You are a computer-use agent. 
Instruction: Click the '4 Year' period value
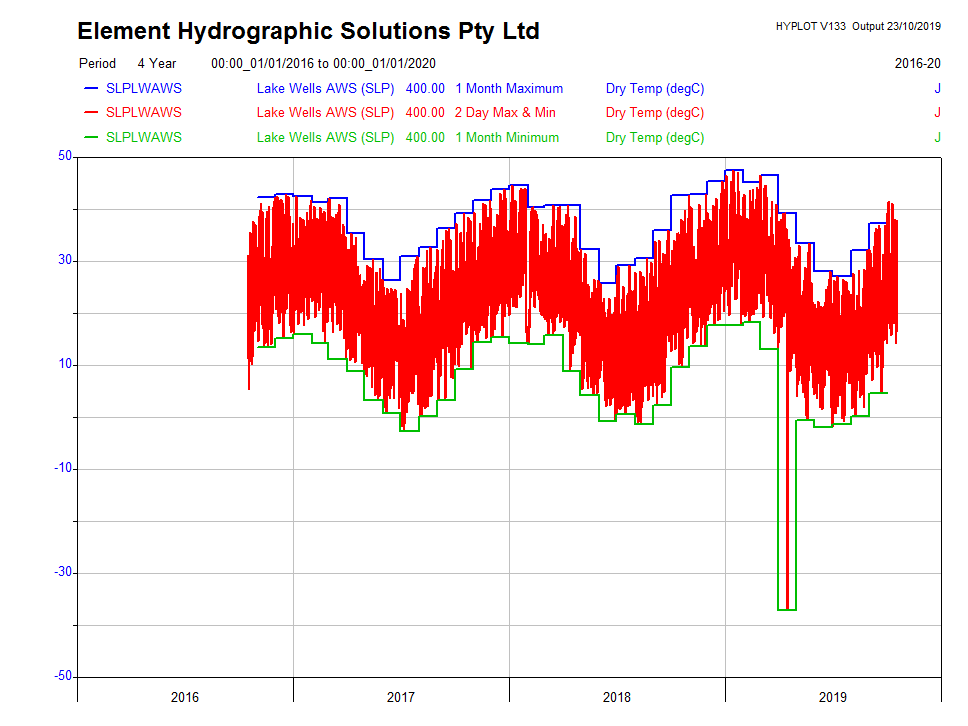click(157, 63)
